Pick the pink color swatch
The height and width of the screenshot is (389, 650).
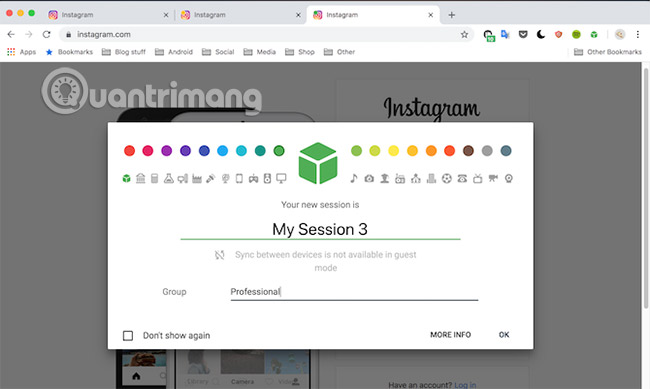[148, 151]
